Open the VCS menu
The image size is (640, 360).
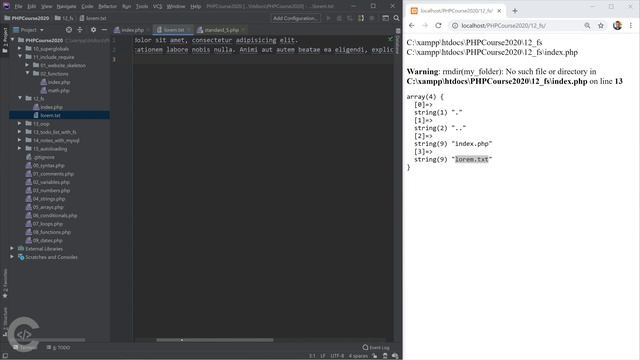pos(157,7)
